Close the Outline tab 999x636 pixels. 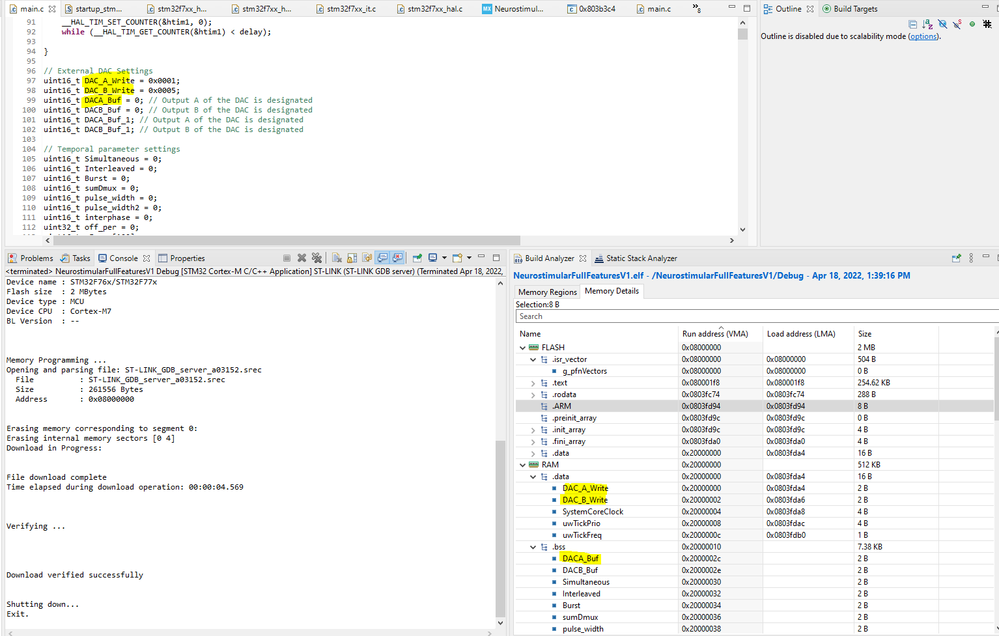point(810,9)
